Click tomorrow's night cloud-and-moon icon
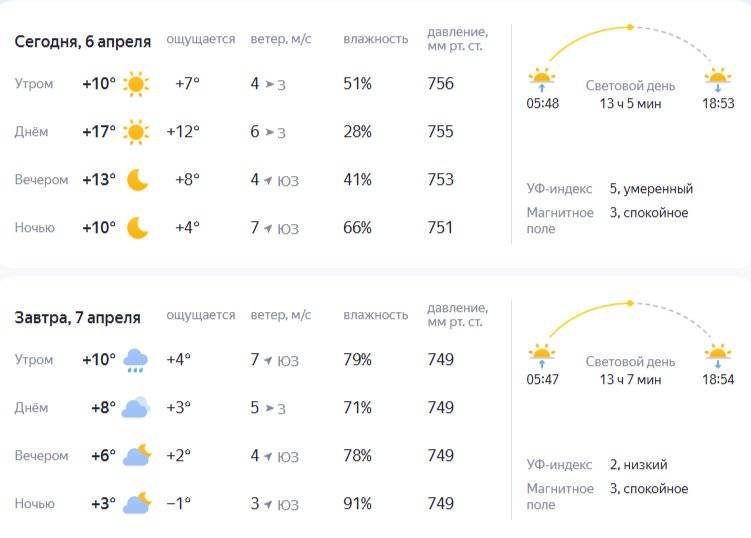The width and height of the screenshot is (751, 538). tap(137, 503)
